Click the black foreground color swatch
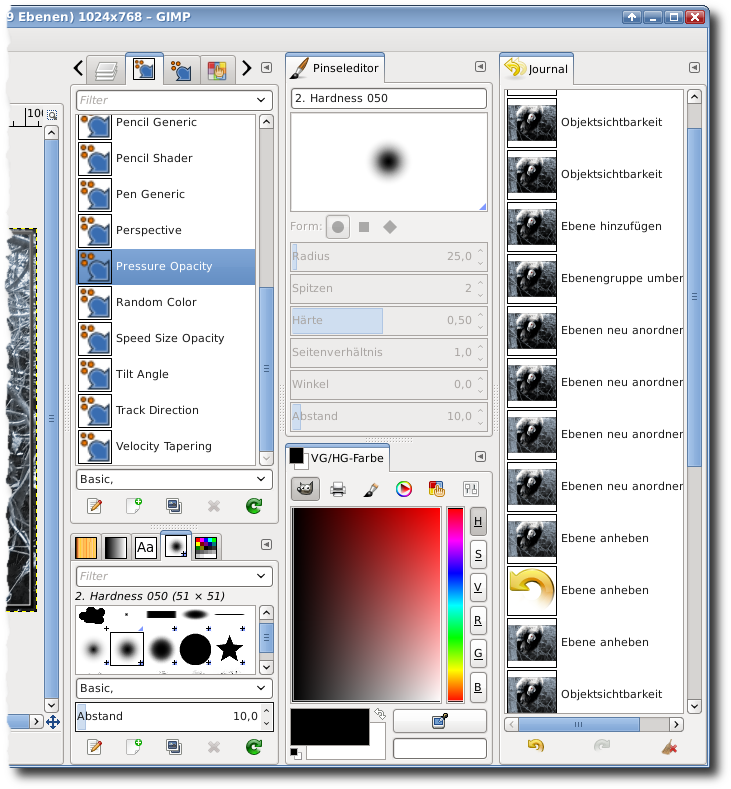 click(328, 725)
